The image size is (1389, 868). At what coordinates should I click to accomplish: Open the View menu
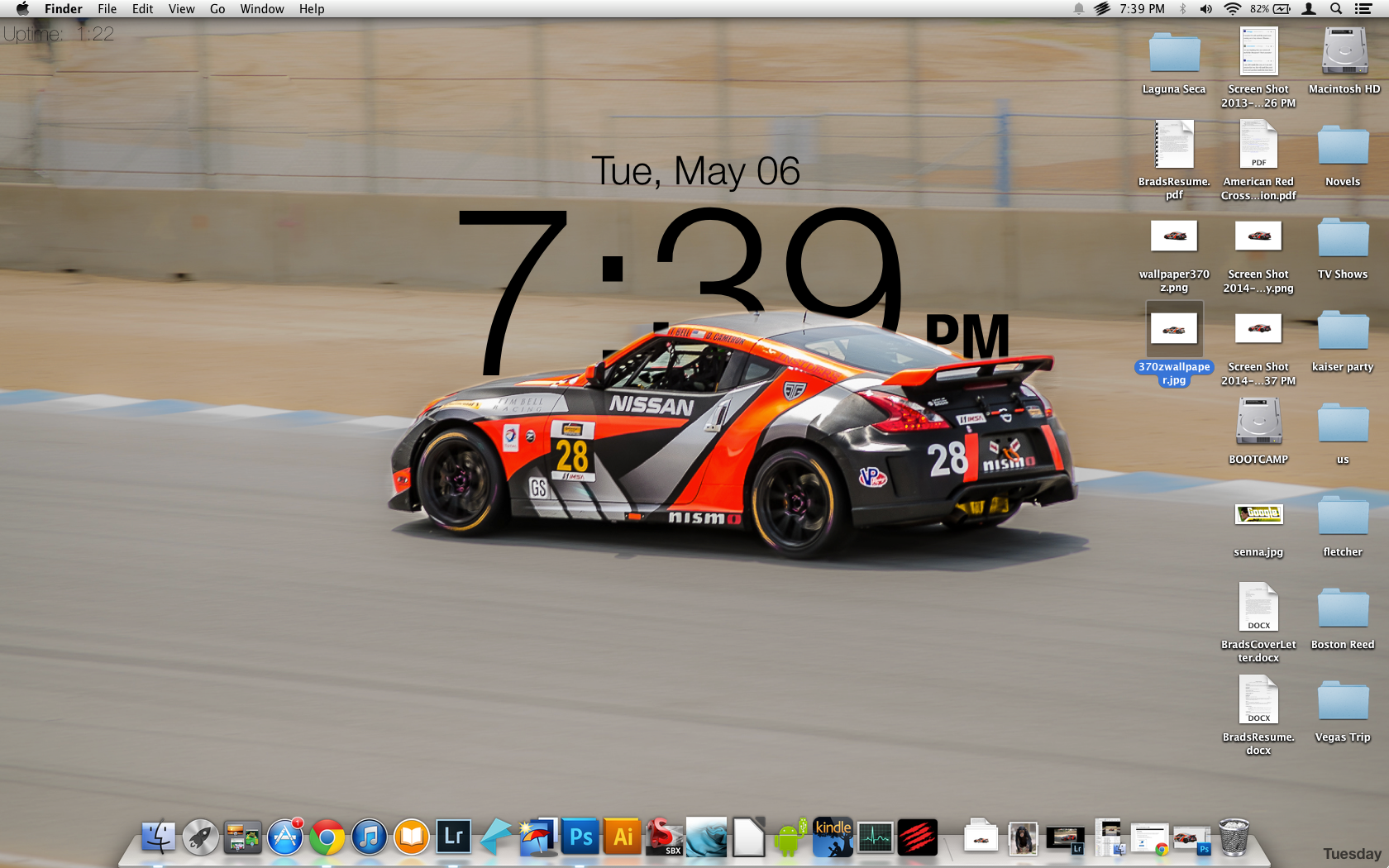click(181, 9)
